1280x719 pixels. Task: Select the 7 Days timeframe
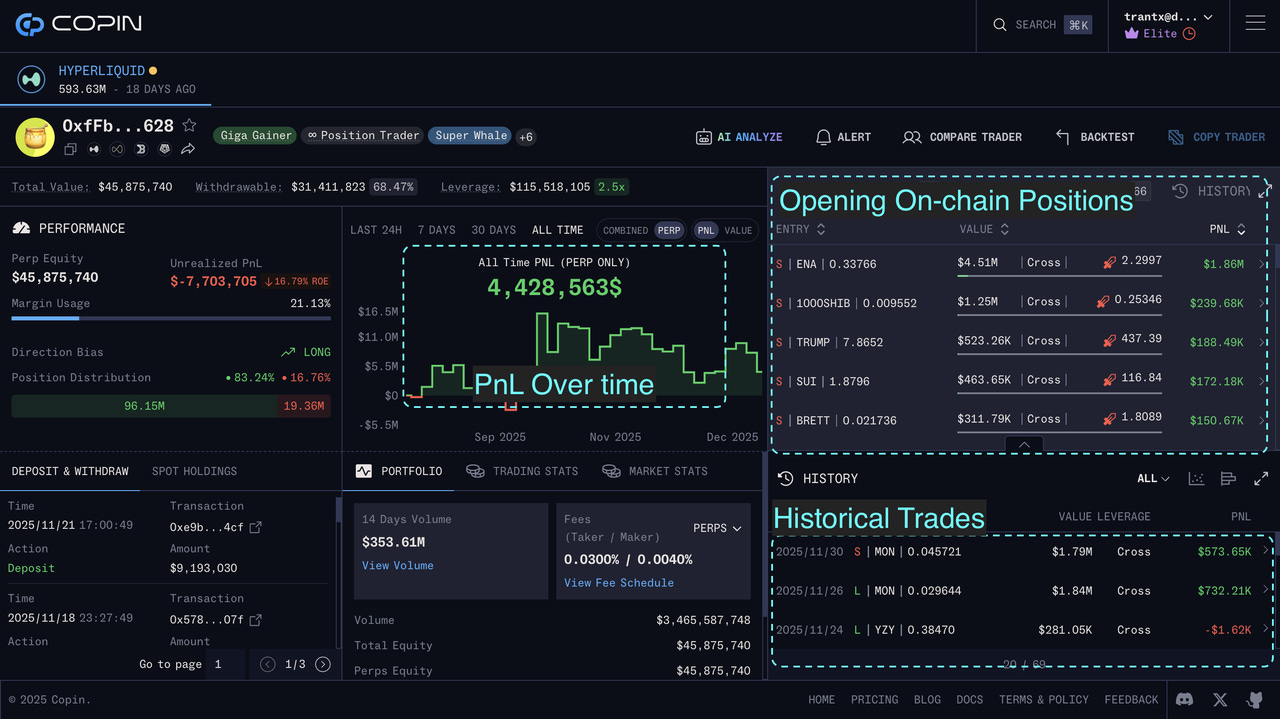[x=436, y=230]
